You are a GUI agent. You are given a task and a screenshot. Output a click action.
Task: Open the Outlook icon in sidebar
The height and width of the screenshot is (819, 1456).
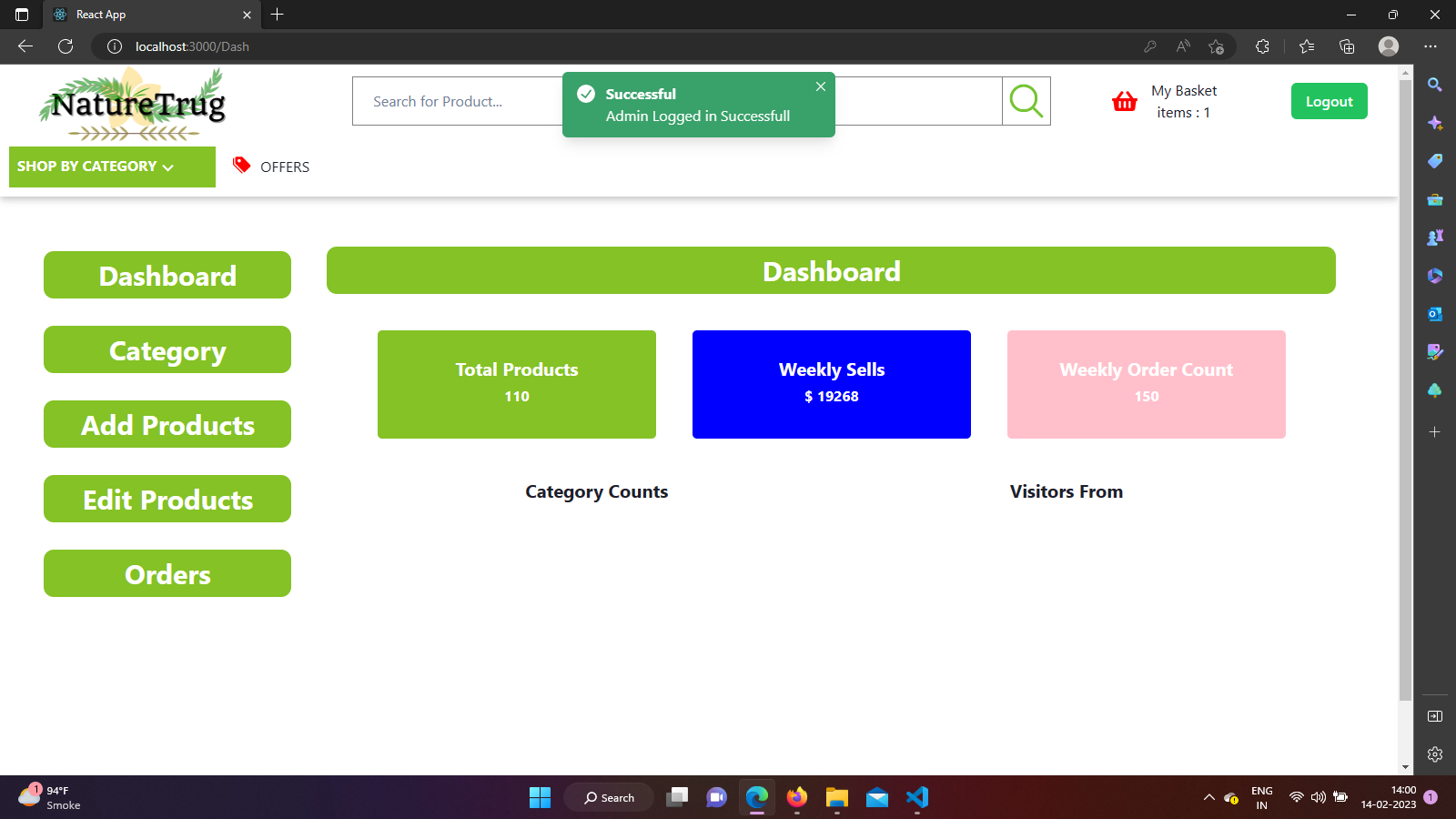click(x=1435, y=314)
